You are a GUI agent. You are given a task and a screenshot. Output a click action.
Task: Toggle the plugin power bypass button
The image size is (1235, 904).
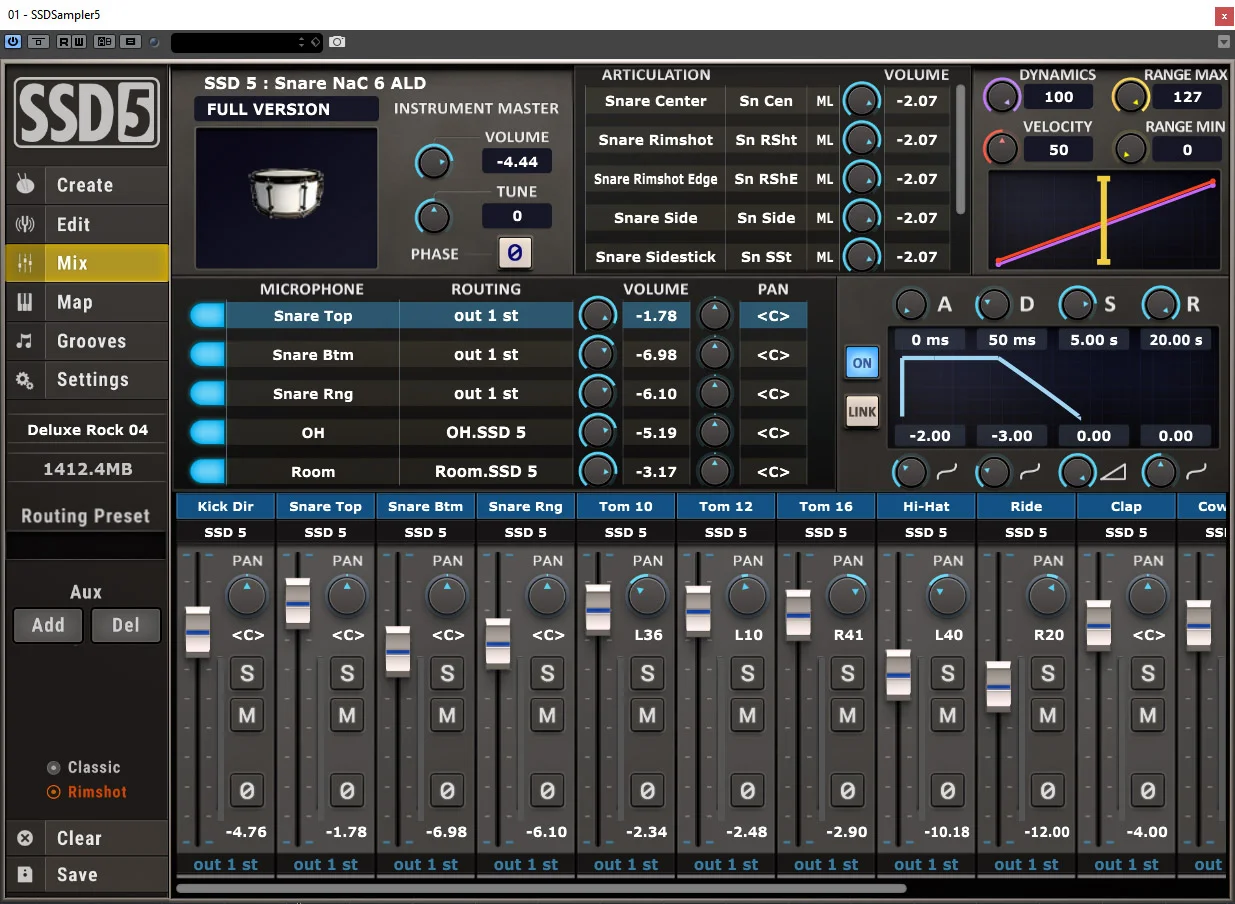pyautogui.click(x=13, y=42)
